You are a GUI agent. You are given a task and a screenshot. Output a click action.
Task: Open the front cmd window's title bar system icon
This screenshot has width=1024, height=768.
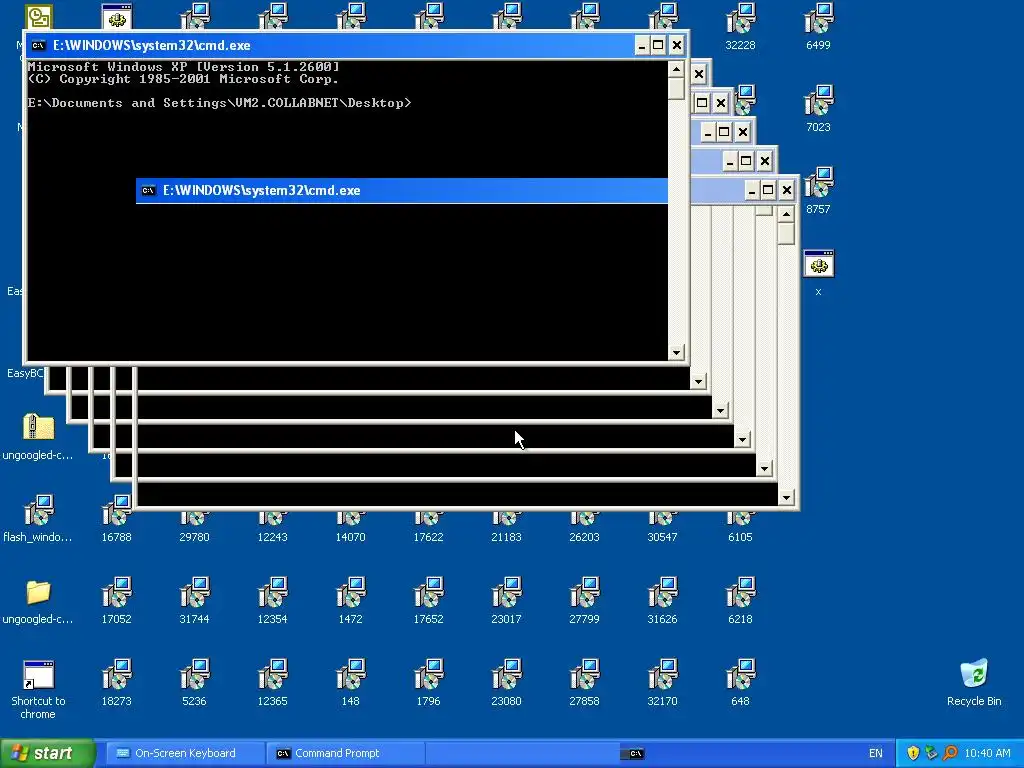[x=39, y=45]
